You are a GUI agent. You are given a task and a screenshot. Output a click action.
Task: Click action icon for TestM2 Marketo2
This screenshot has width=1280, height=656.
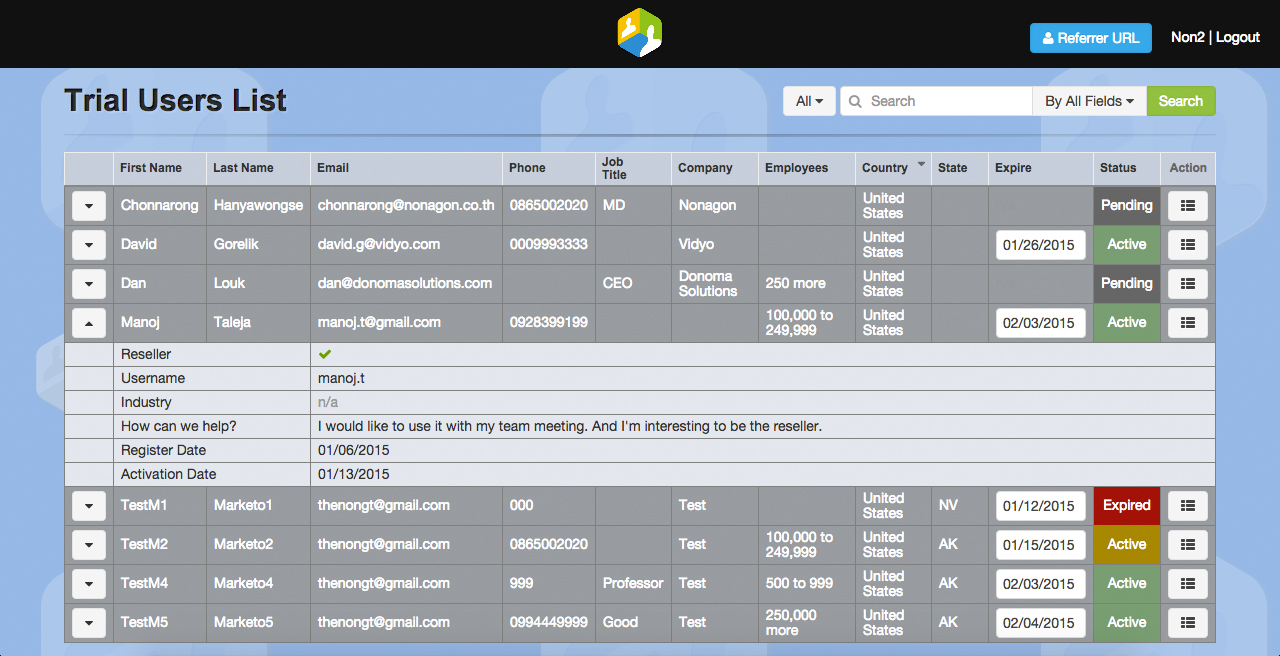tap(1187, 545)
